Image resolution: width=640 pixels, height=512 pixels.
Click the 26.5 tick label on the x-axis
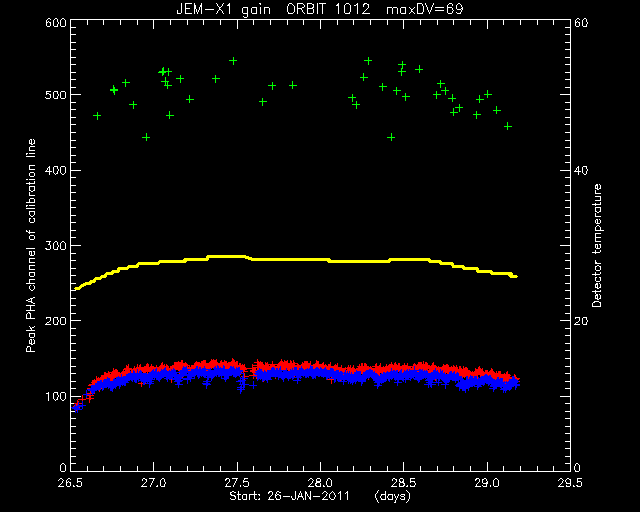pyautogui.click(x=71, y=483)
